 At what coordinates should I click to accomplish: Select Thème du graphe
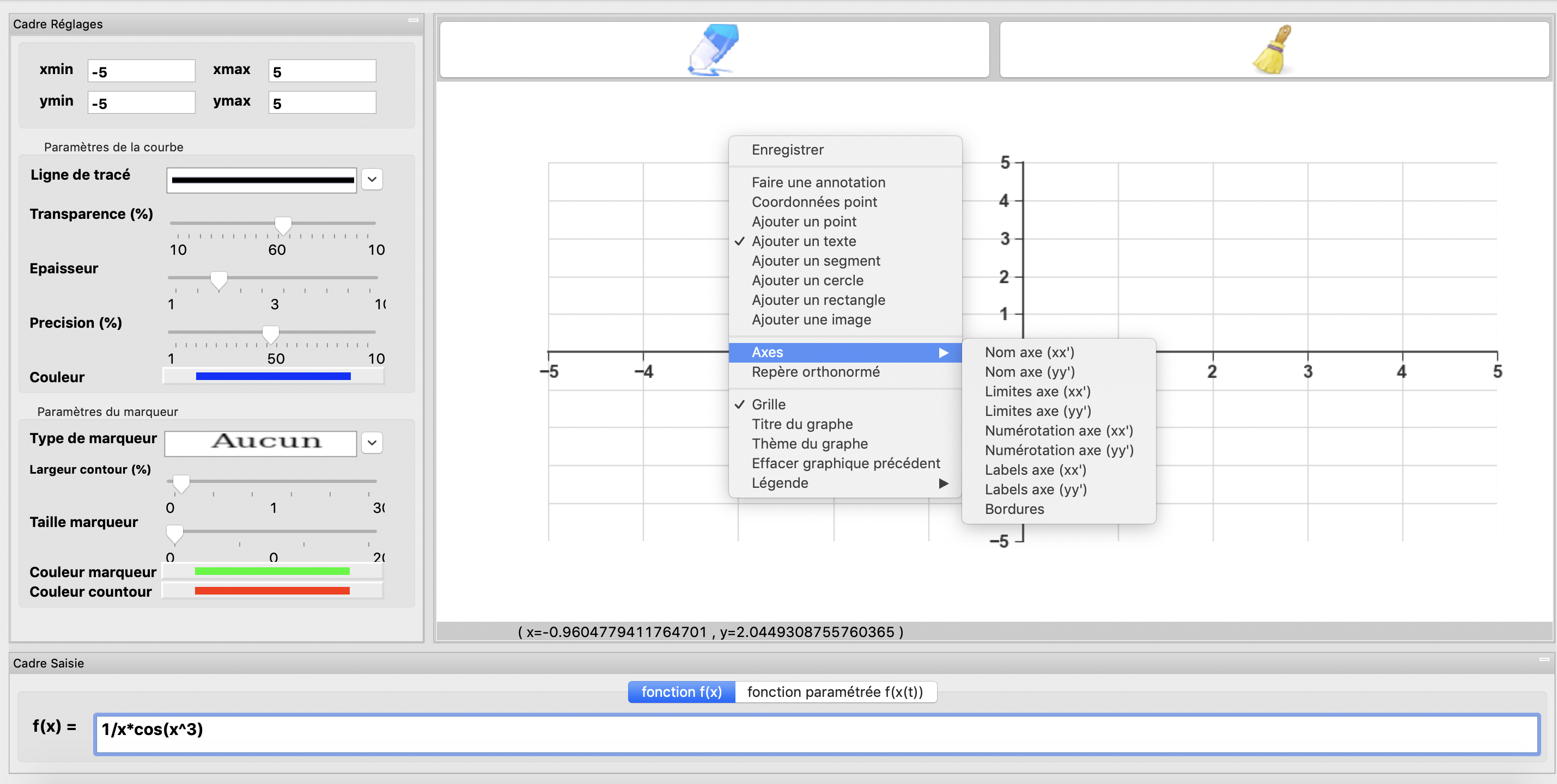click(x=845, y=443)
